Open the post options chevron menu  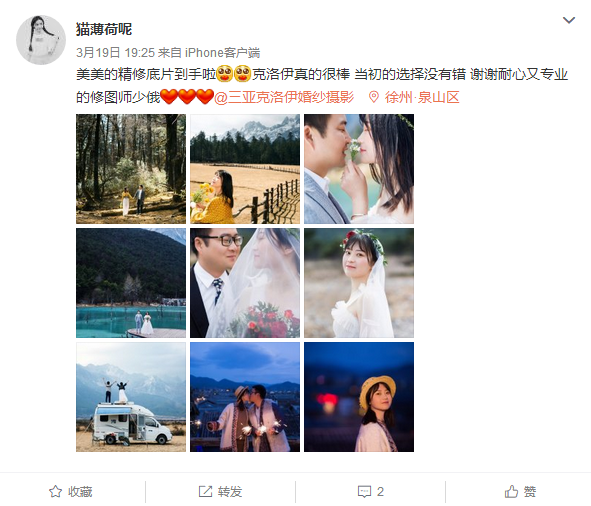569,20
